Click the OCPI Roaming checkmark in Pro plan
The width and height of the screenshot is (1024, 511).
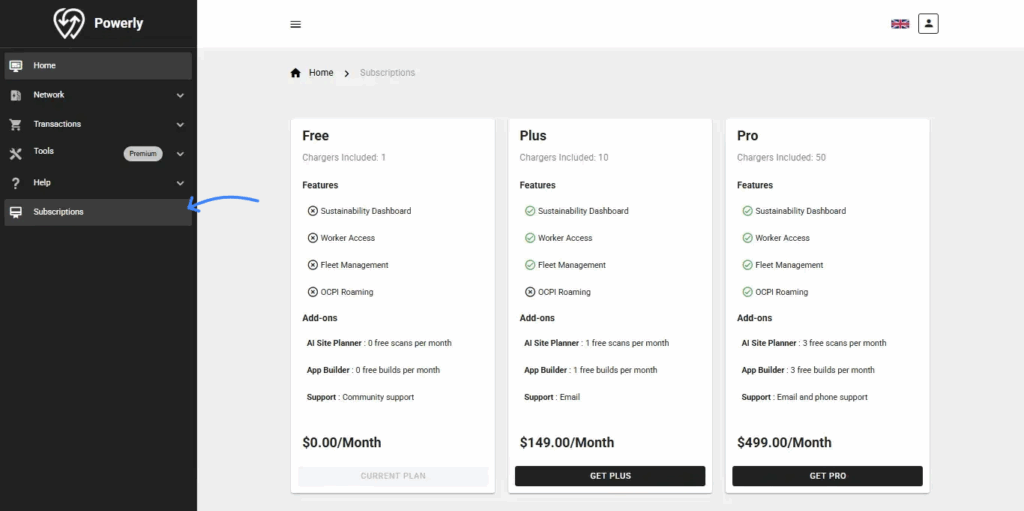pos(747,292)
